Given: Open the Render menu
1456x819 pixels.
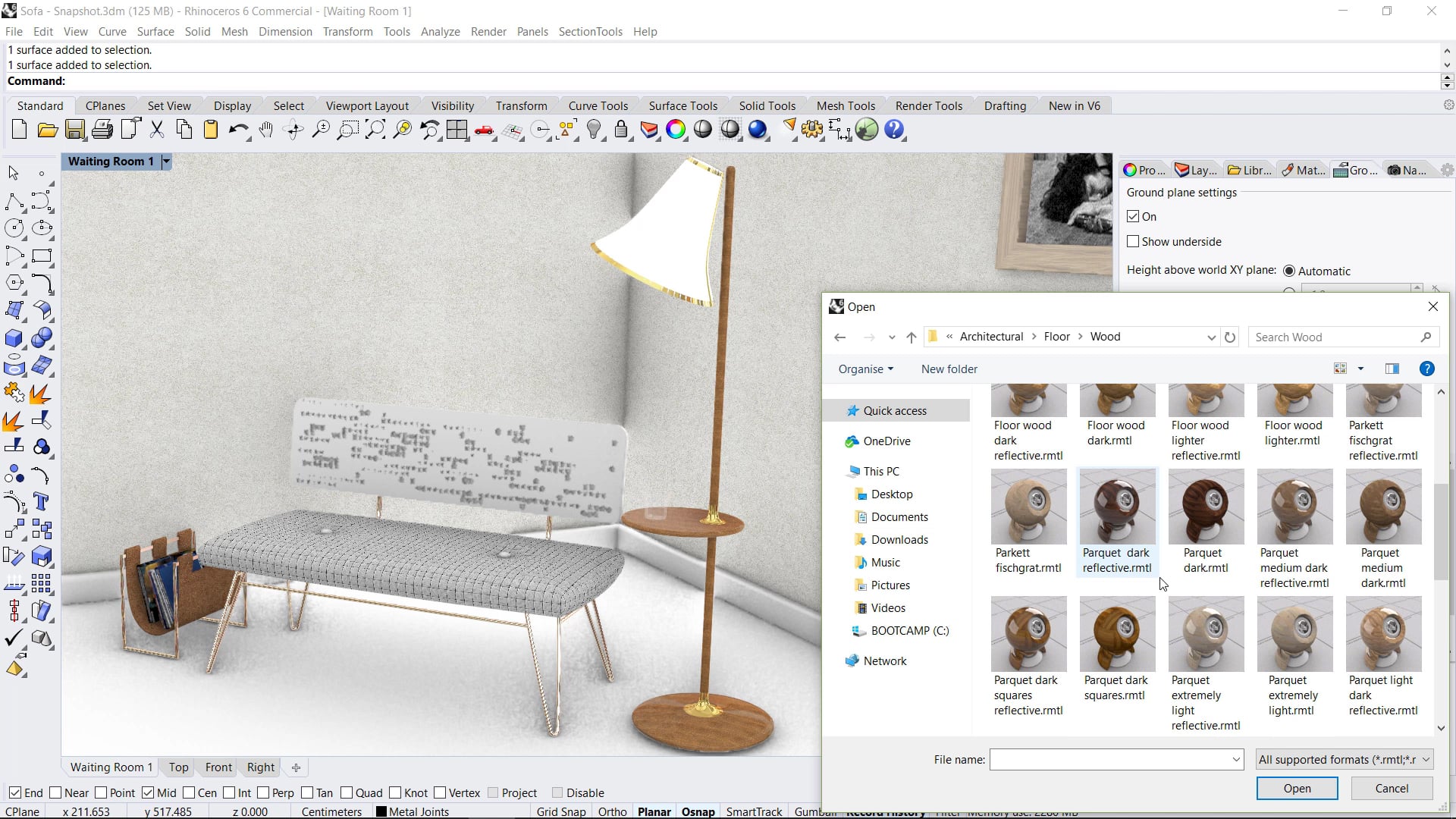Looking at the screenshot, I should pyautogui.click(x=488, y=32).
